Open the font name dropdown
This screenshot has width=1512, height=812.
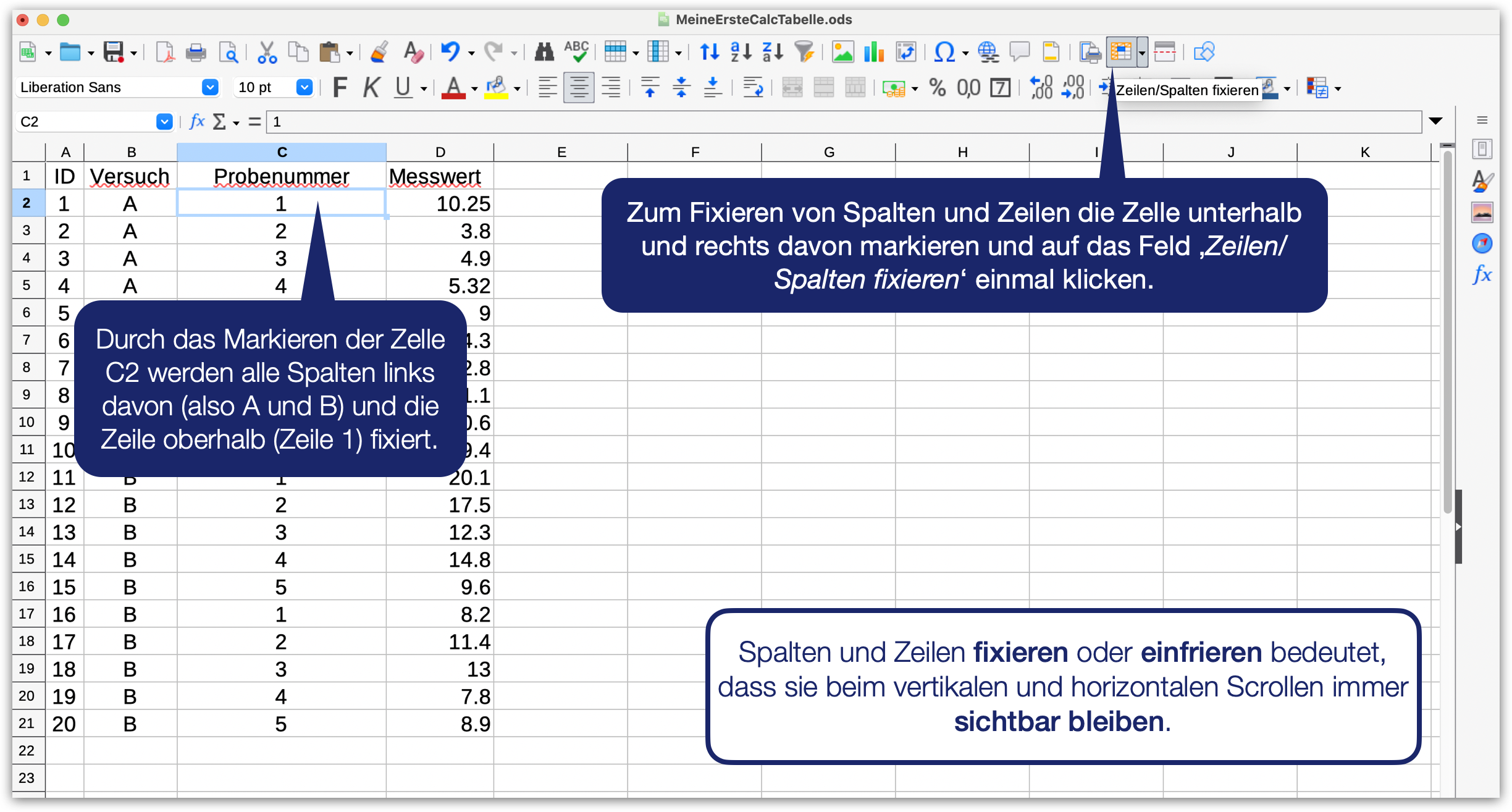[210, 88]
